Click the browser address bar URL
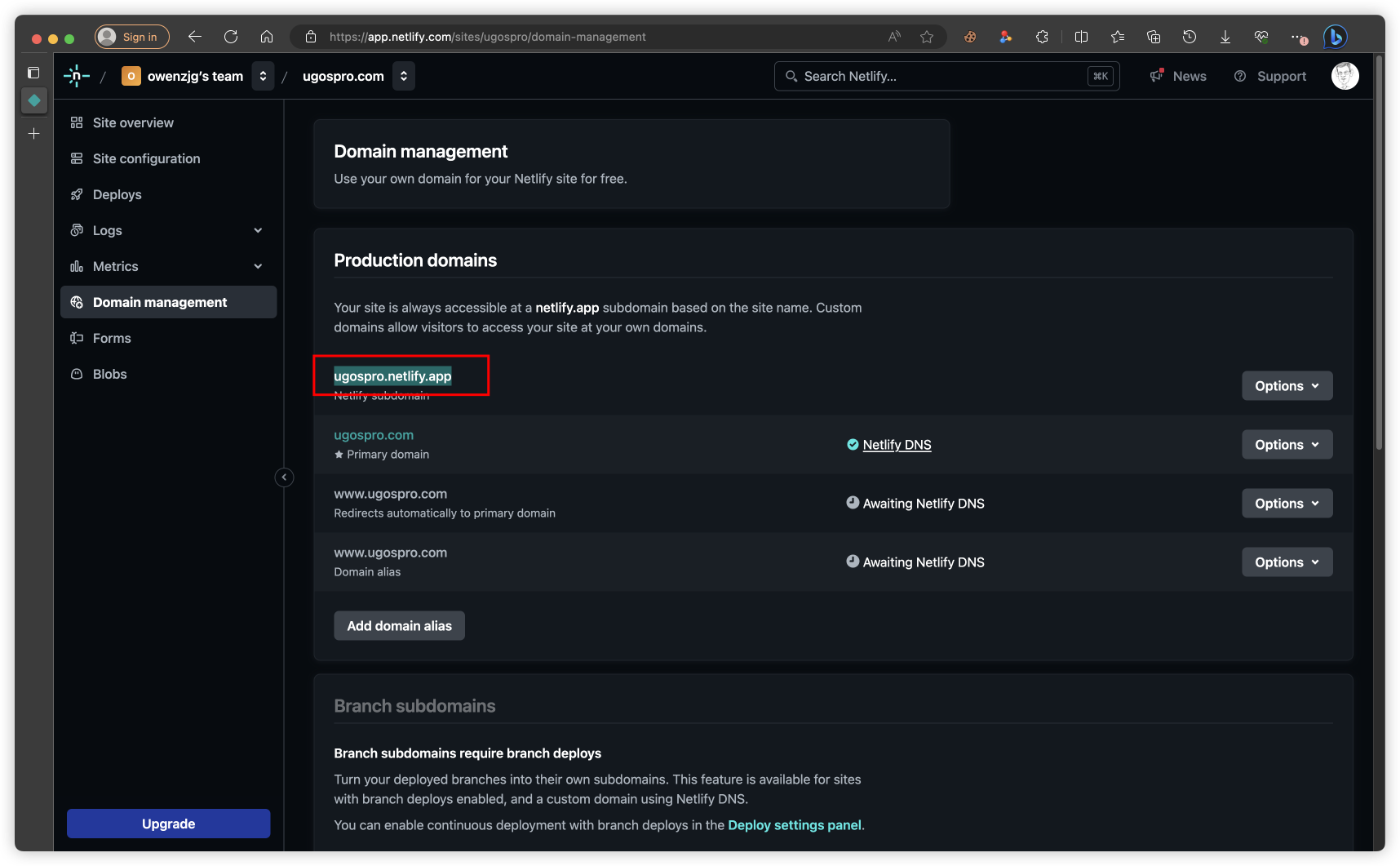 [487, 37]
